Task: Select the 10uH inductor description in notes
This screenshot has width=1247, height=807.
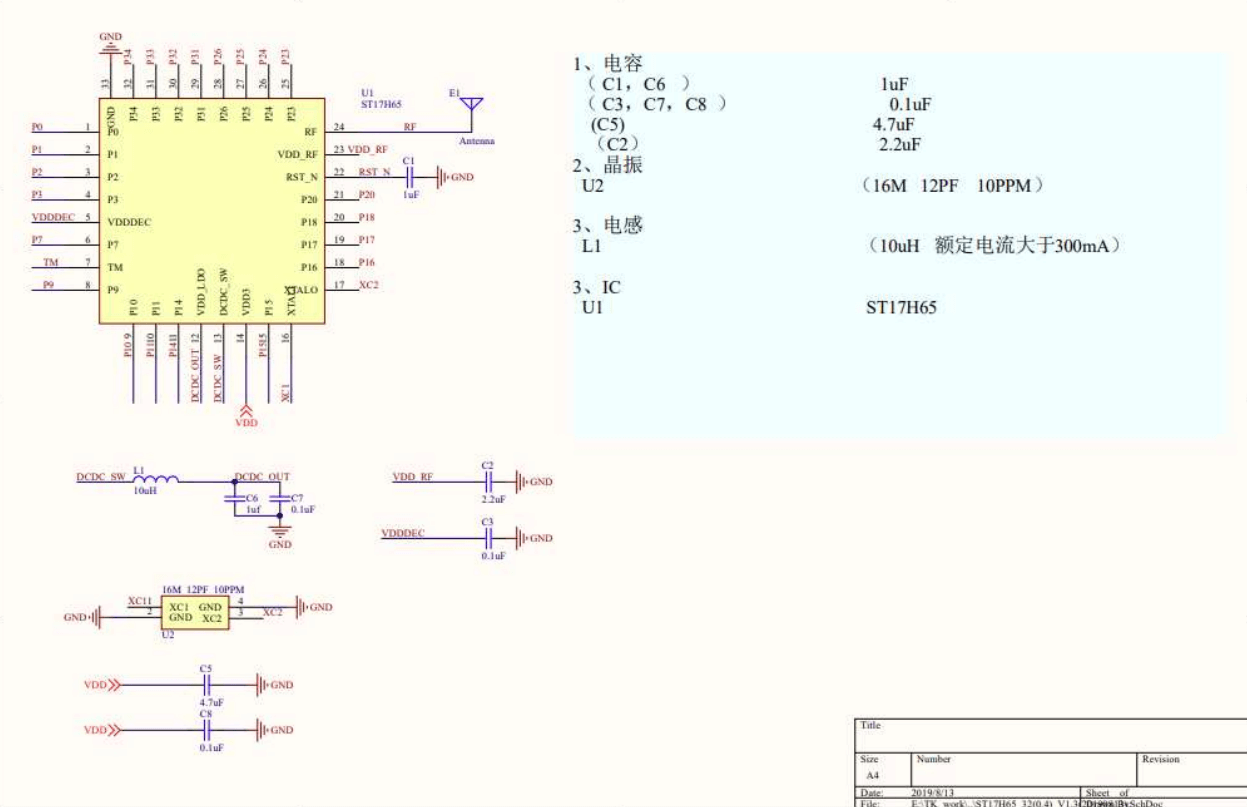Action: click(x=993, y=246)
